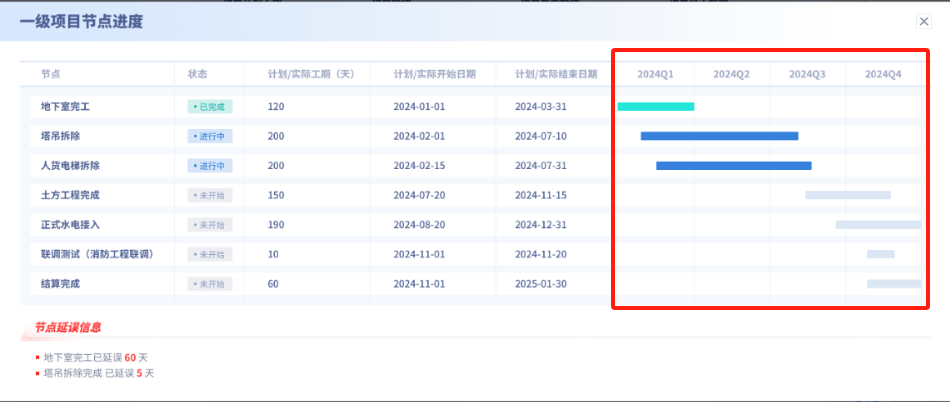This screenshot has height=402, width=950.
Task: Click duration 120 for 地下室完工
Action: 276,107
